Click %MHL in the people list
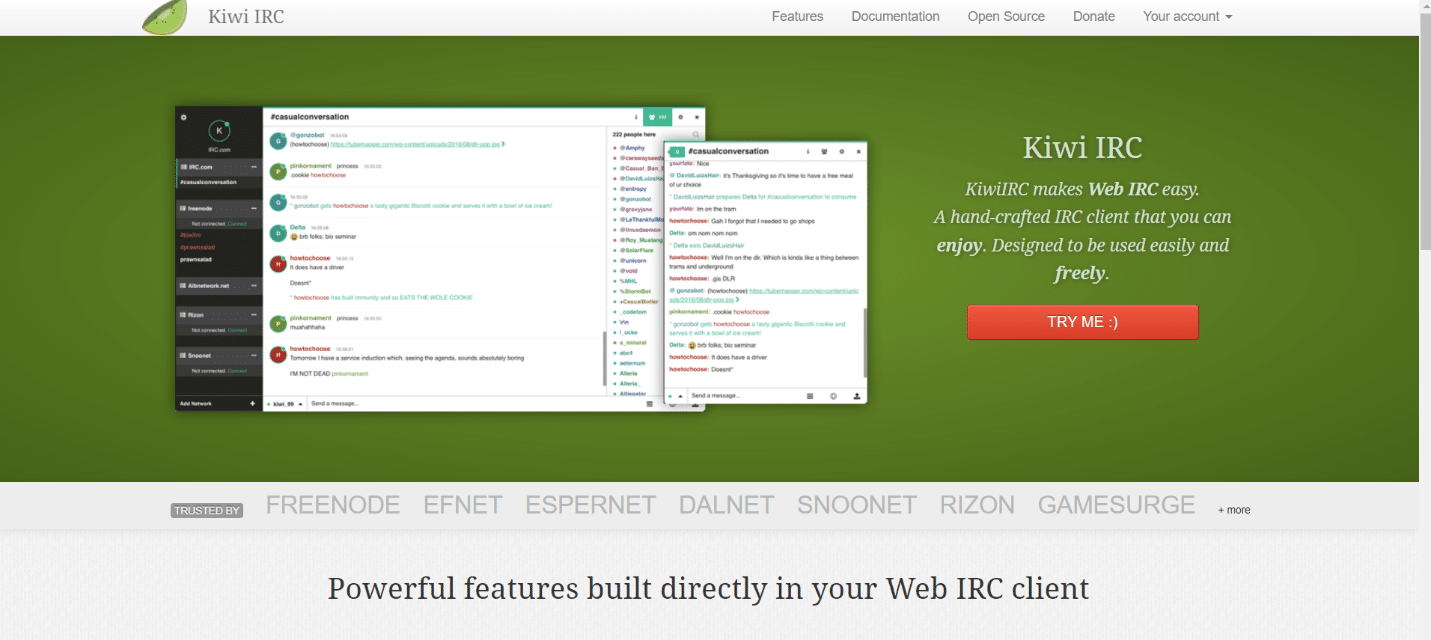The height and width of the screenshot is (640, 1431). coord(629,281)
